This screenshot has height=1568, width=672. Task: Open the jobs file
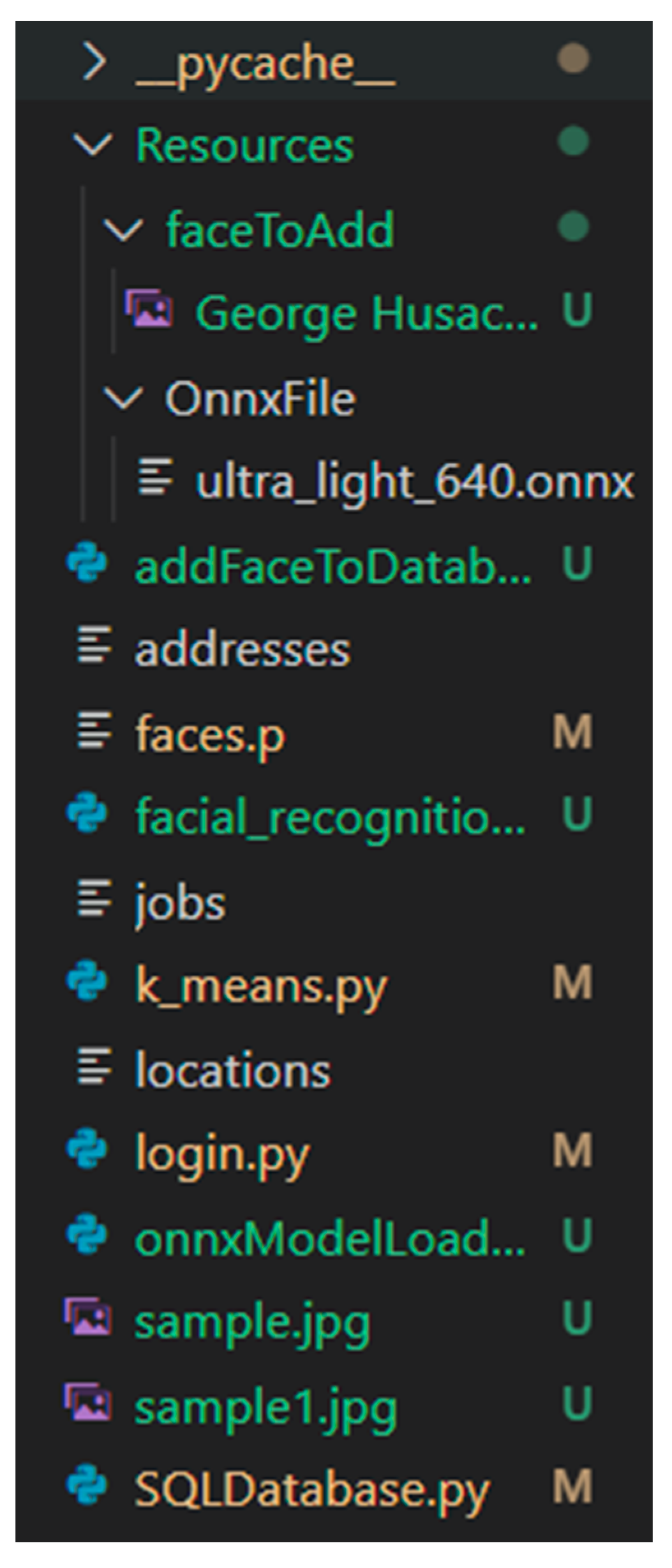[x=180, y=902]
